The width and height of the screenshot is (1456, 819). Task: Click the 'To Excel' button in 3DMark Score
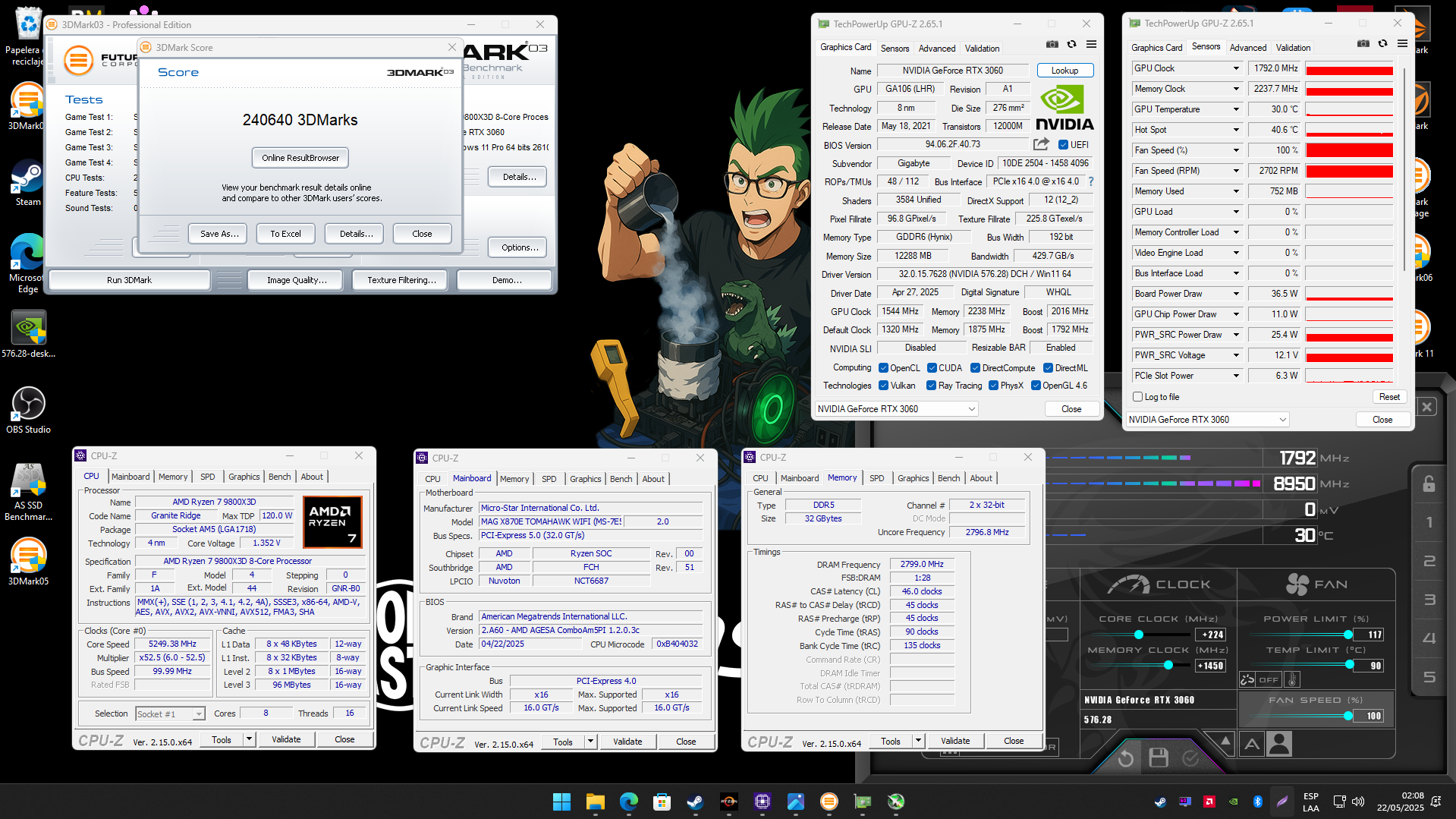[x=285, y=234]
